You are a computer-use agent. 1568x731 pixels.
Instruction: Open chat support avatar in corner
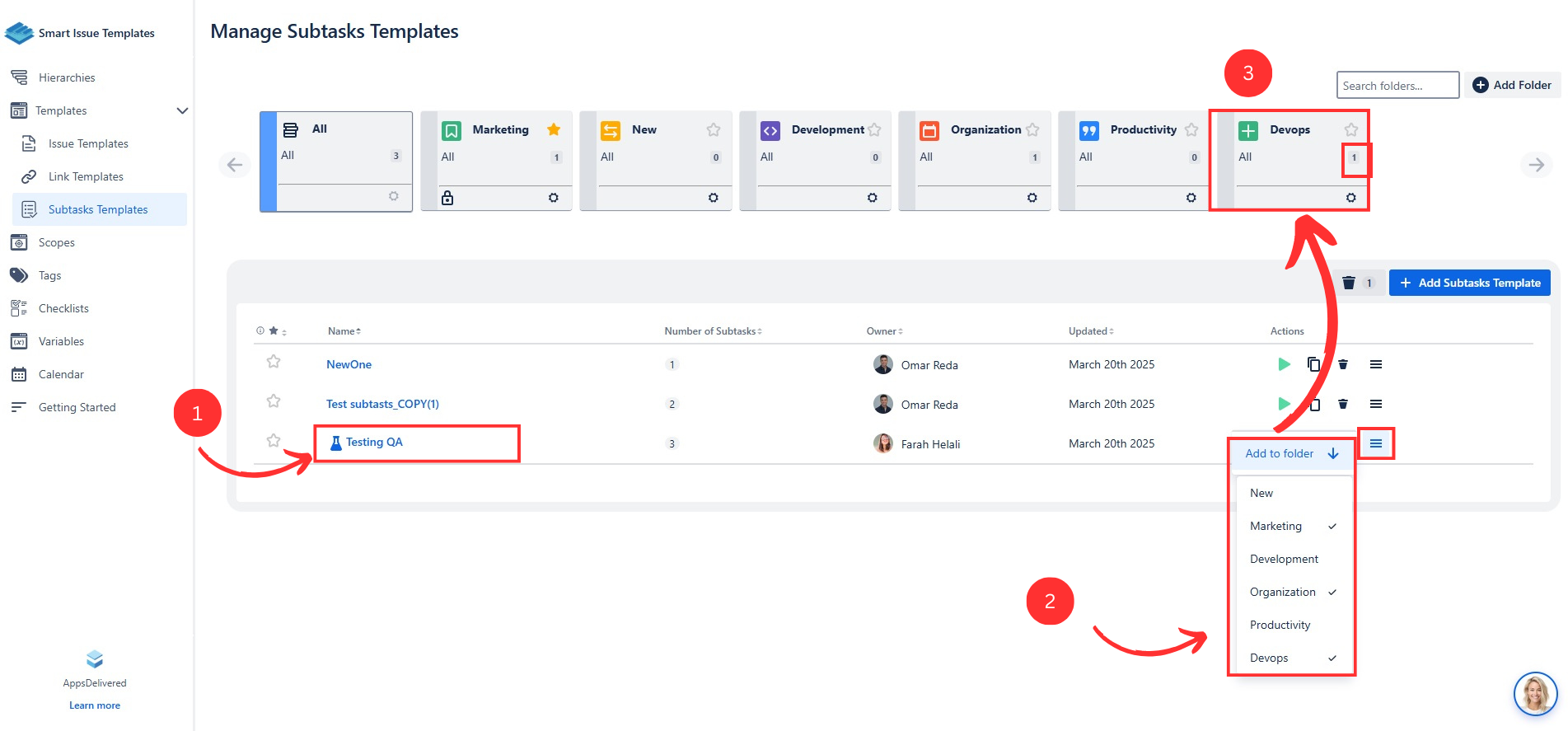pos(1535,693)
